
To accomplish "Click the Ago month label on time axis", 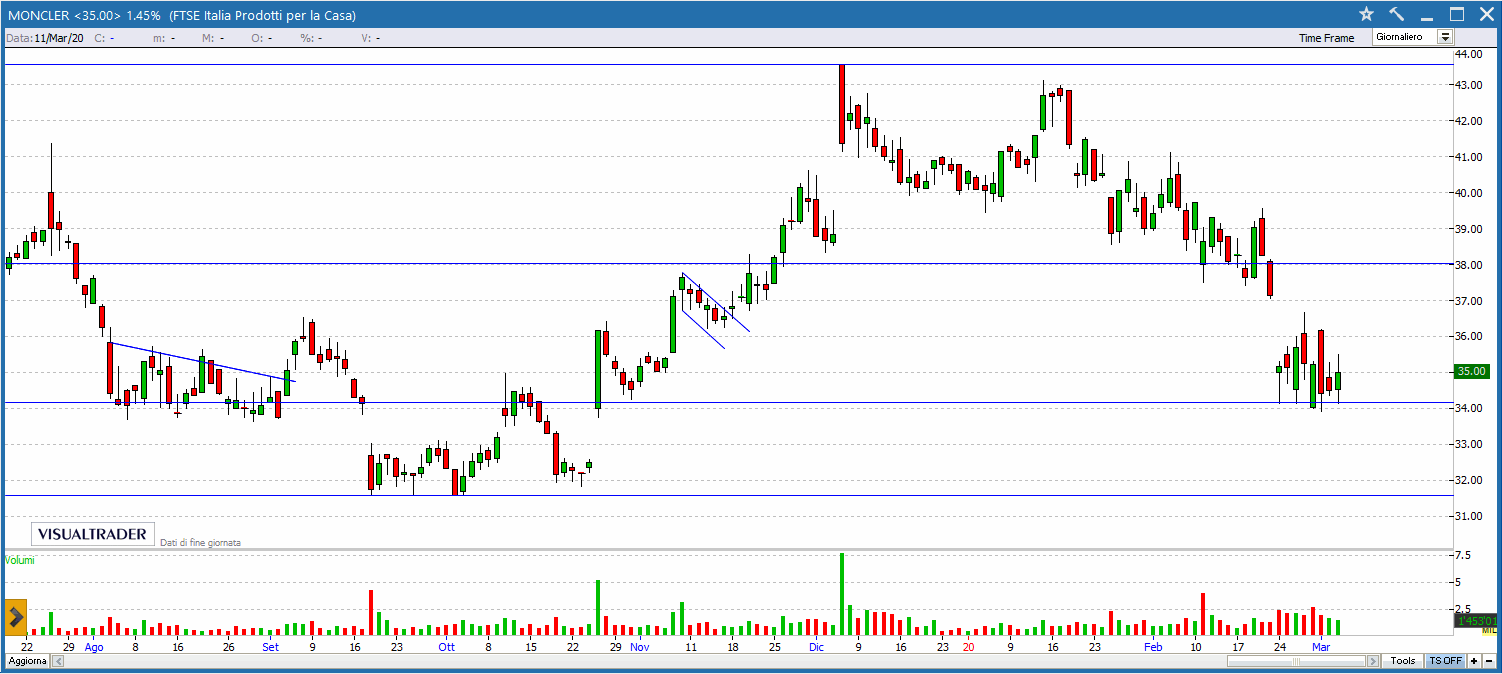I will (x=94, y=647).
